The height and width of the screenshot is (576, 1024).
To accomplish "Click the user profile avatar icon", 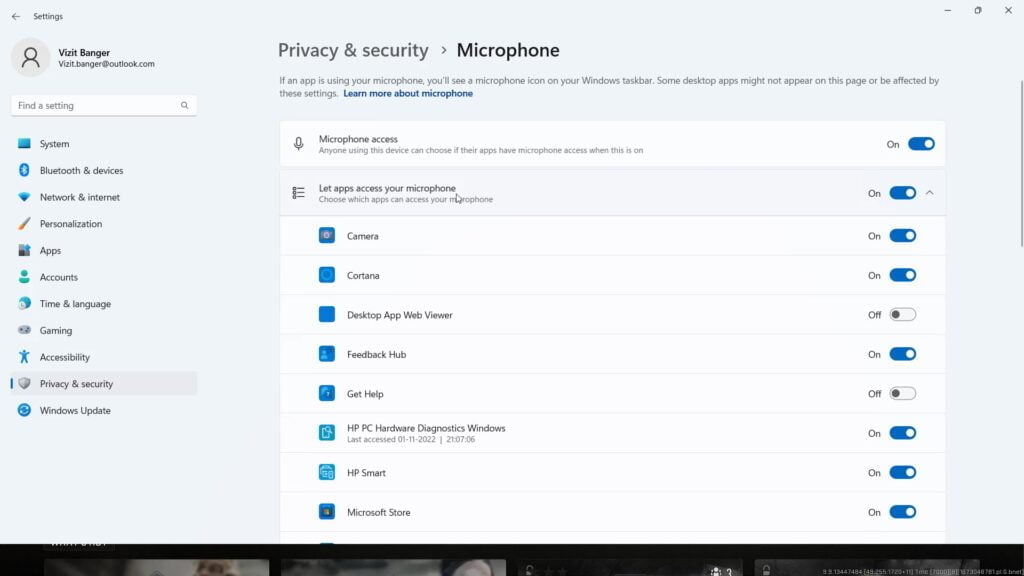I will click(x=30, y=57).
